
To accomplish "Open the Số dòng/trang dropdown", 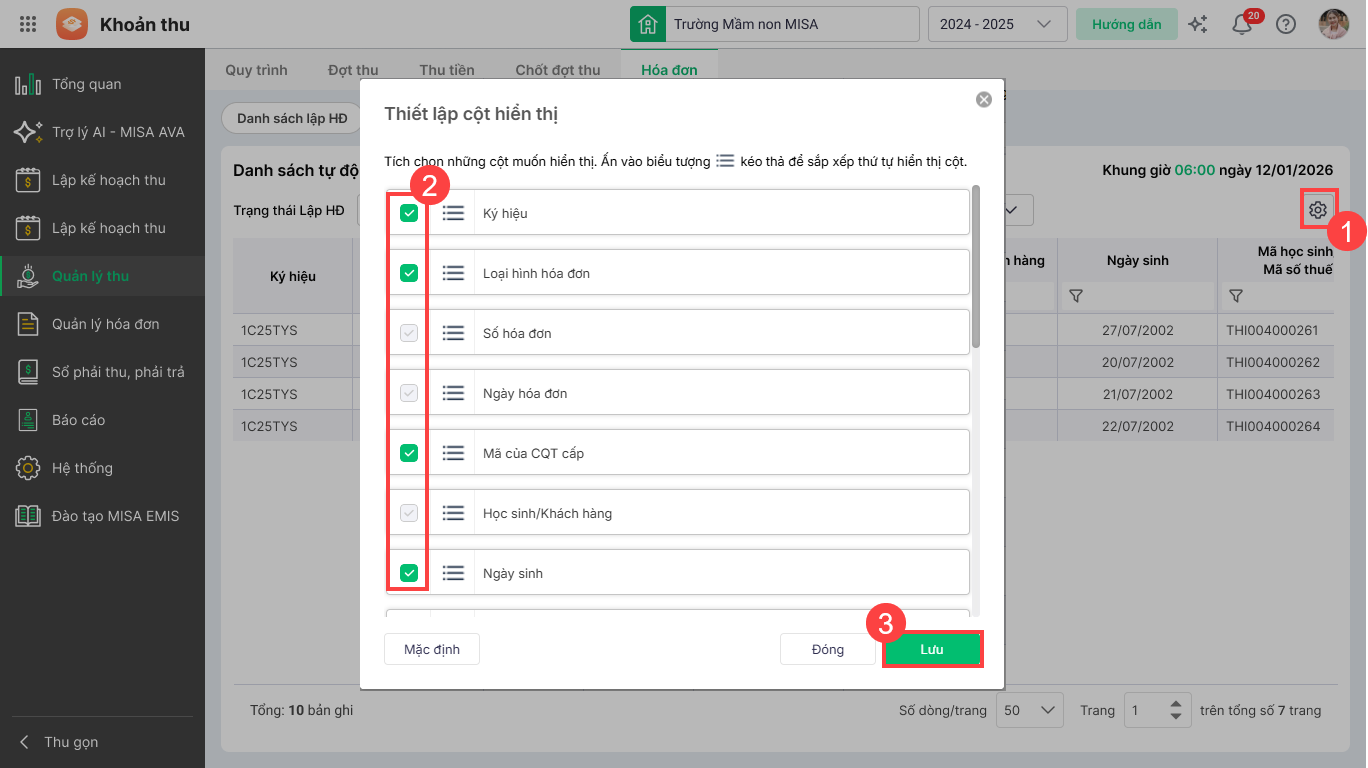I will pos(1029,710).
